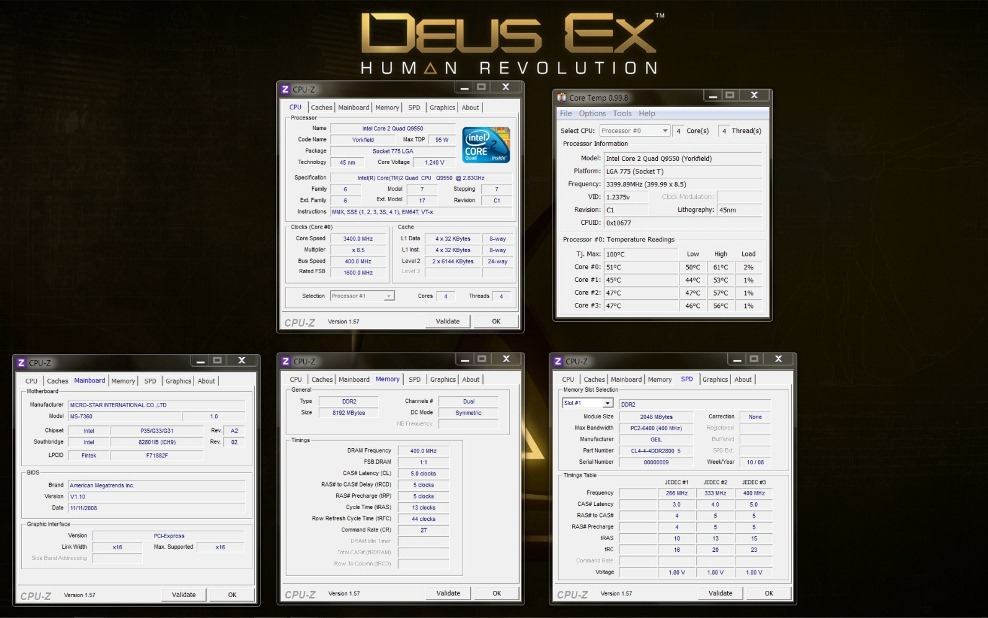Click the Core Speed value 3400.0 MHz

point(357,239)
